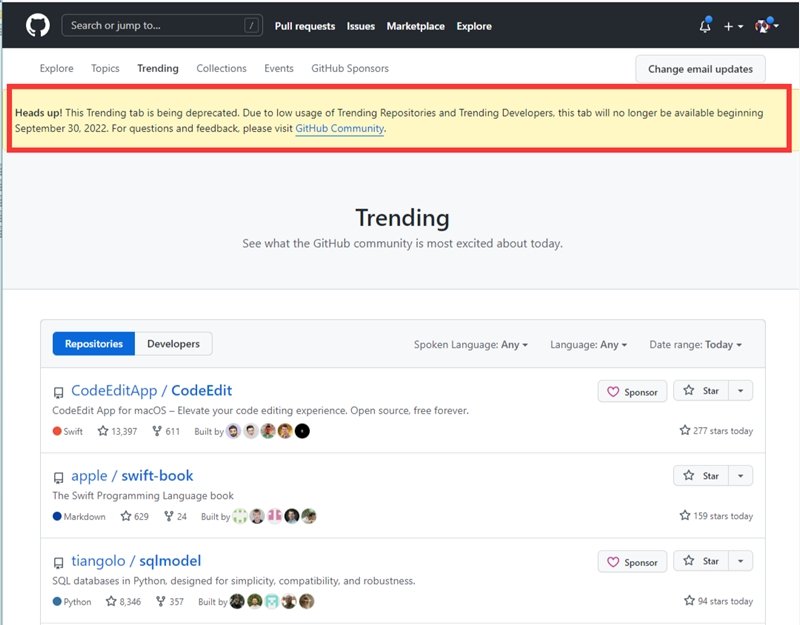The image size is (800, 625).
Task: Click the pink swift-book contributor avatar
Action: 274,516
